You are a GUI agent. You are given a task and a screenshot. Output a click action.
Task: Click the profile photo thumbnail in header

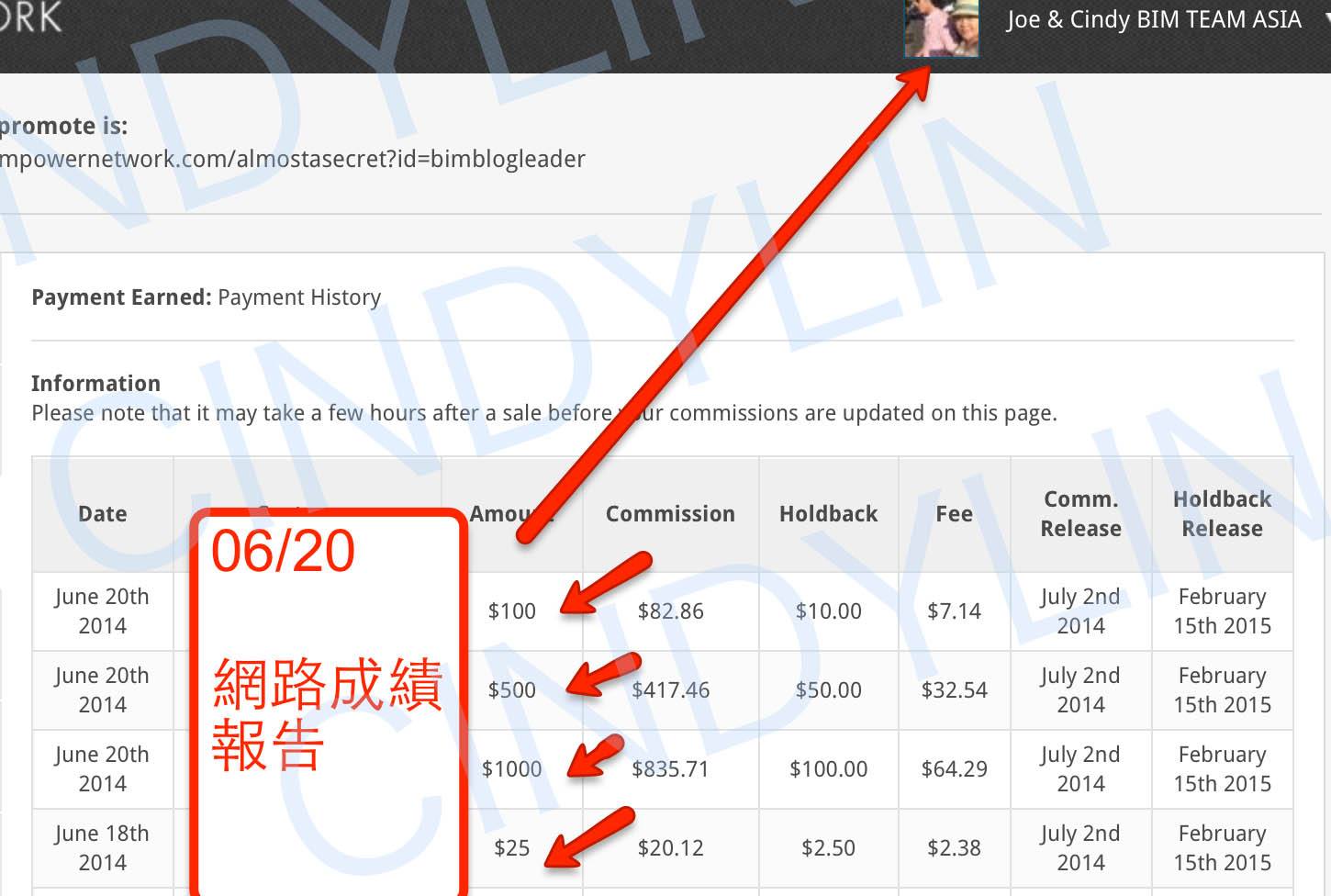(x=941, y=27)
